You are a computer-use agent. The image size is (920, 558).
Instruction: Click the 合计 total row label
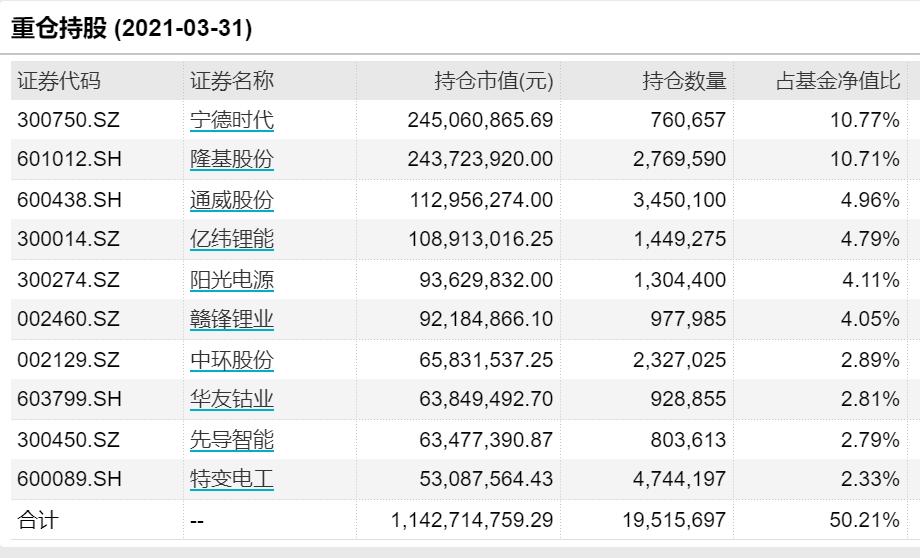tap(39, 521)
